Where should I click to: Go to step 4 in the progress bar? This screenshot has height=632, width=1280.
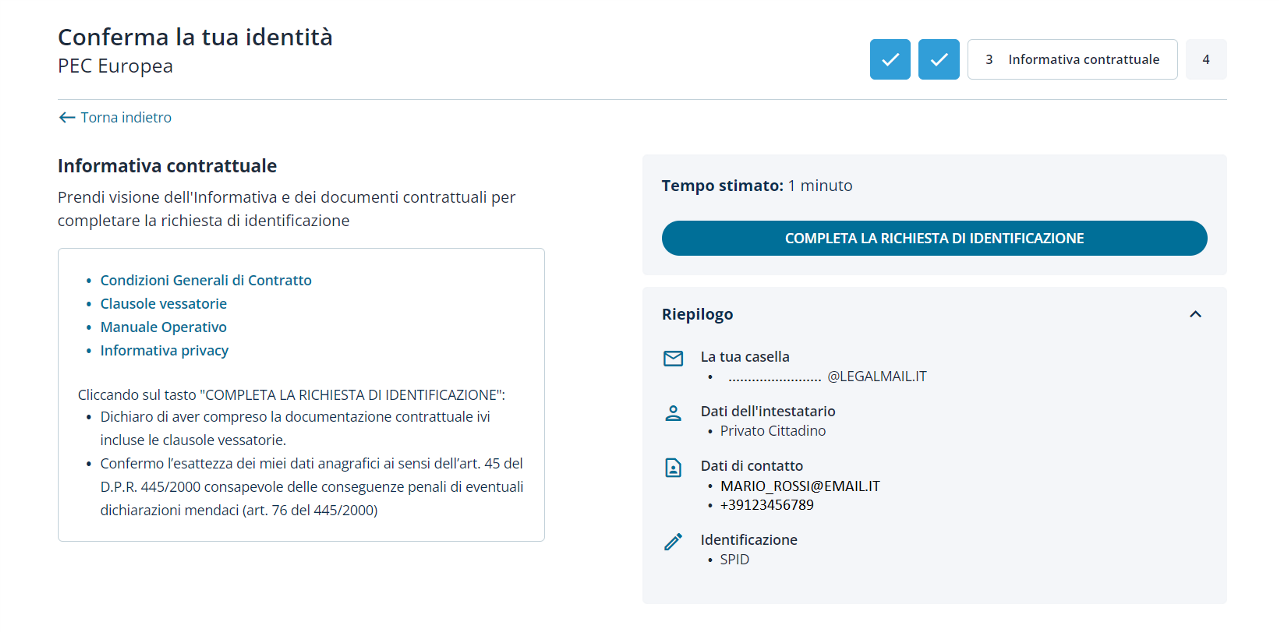[x=1206, y=59]
